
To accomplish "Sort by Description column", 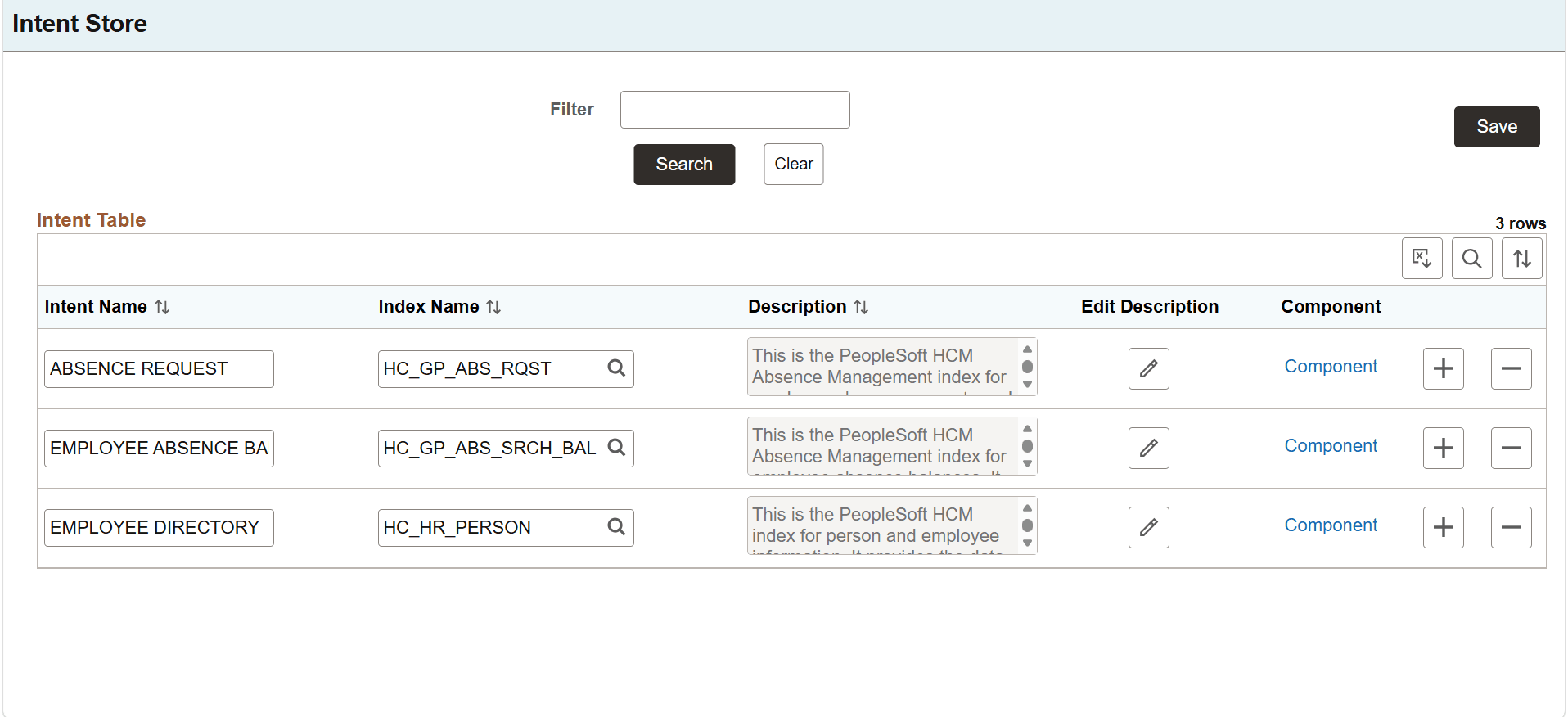I will point(861,307).
